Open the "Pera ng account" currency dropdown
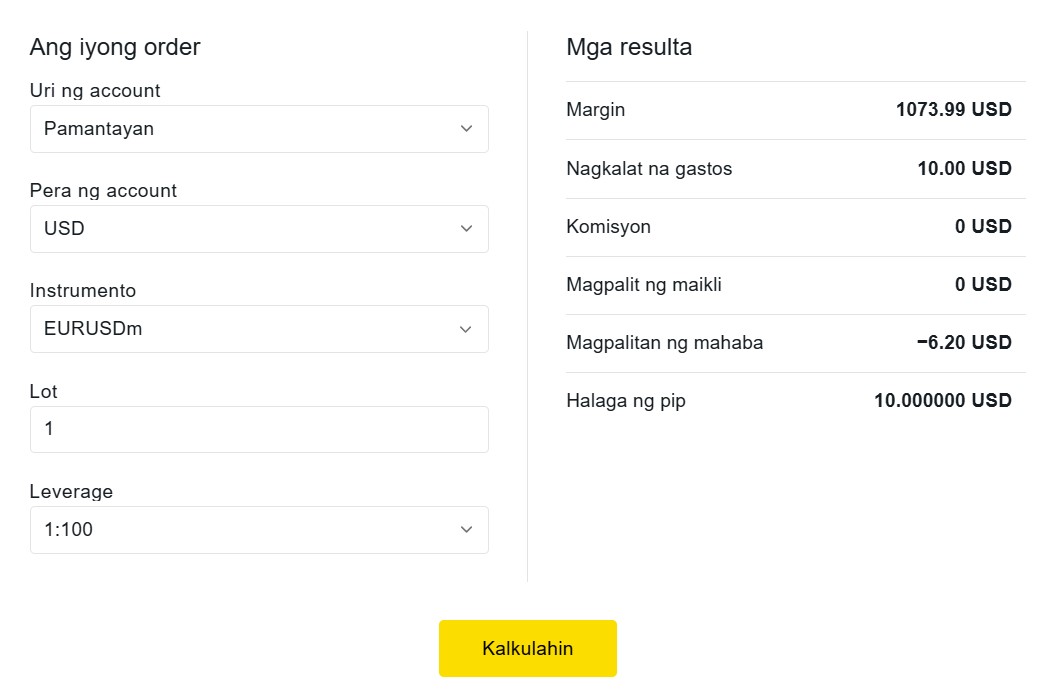 coord(259,228)
